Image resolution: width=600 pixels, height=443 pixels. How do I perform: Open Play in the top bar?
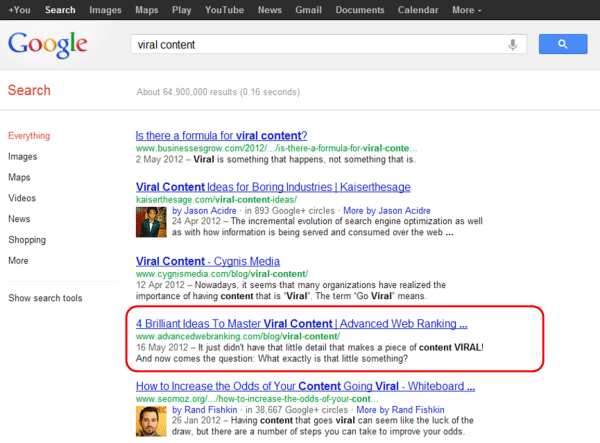click(x=181, y=10)
